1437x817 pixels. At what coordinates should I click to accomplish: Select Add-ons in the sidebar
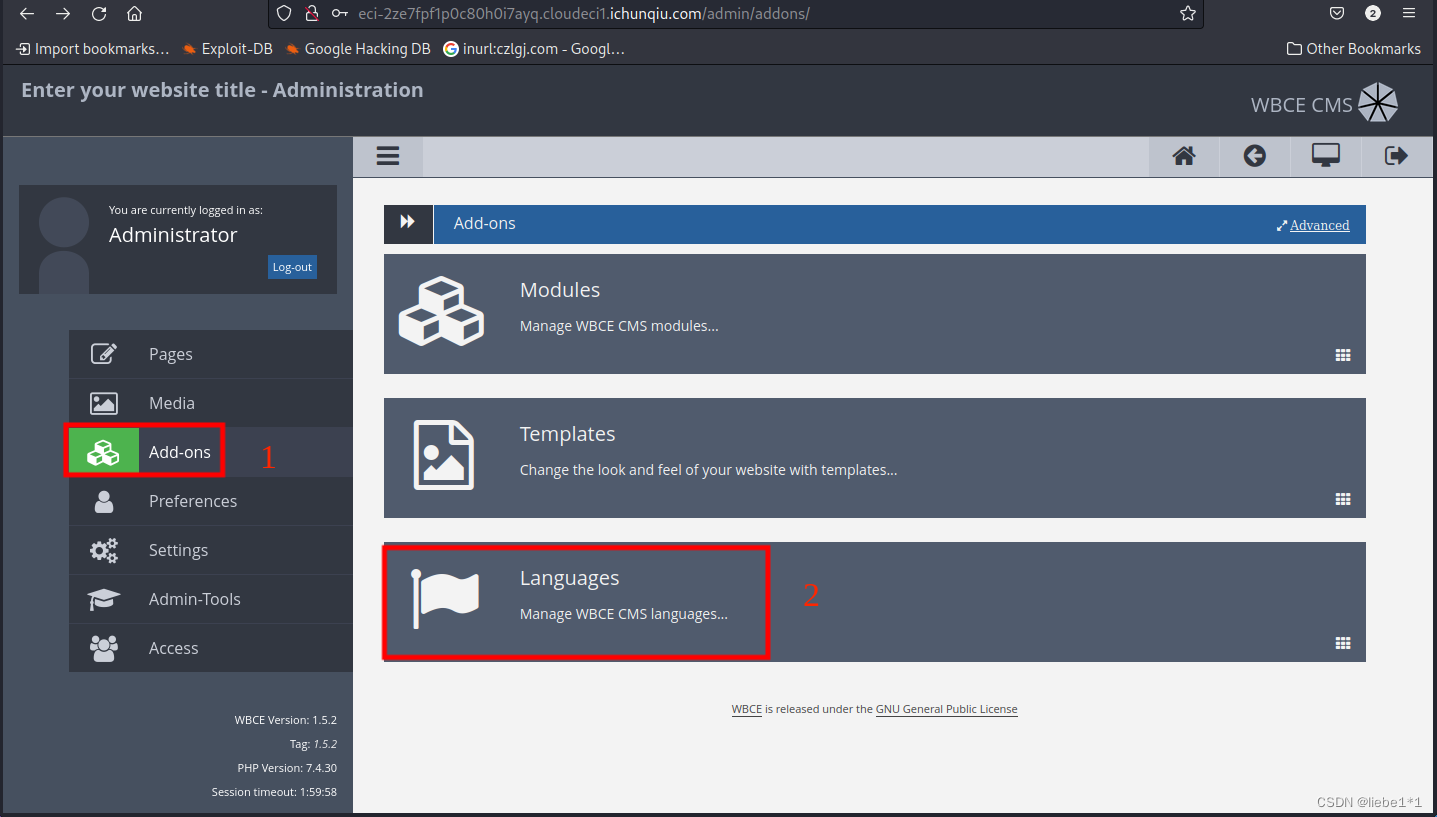click(x=211, y=452)
